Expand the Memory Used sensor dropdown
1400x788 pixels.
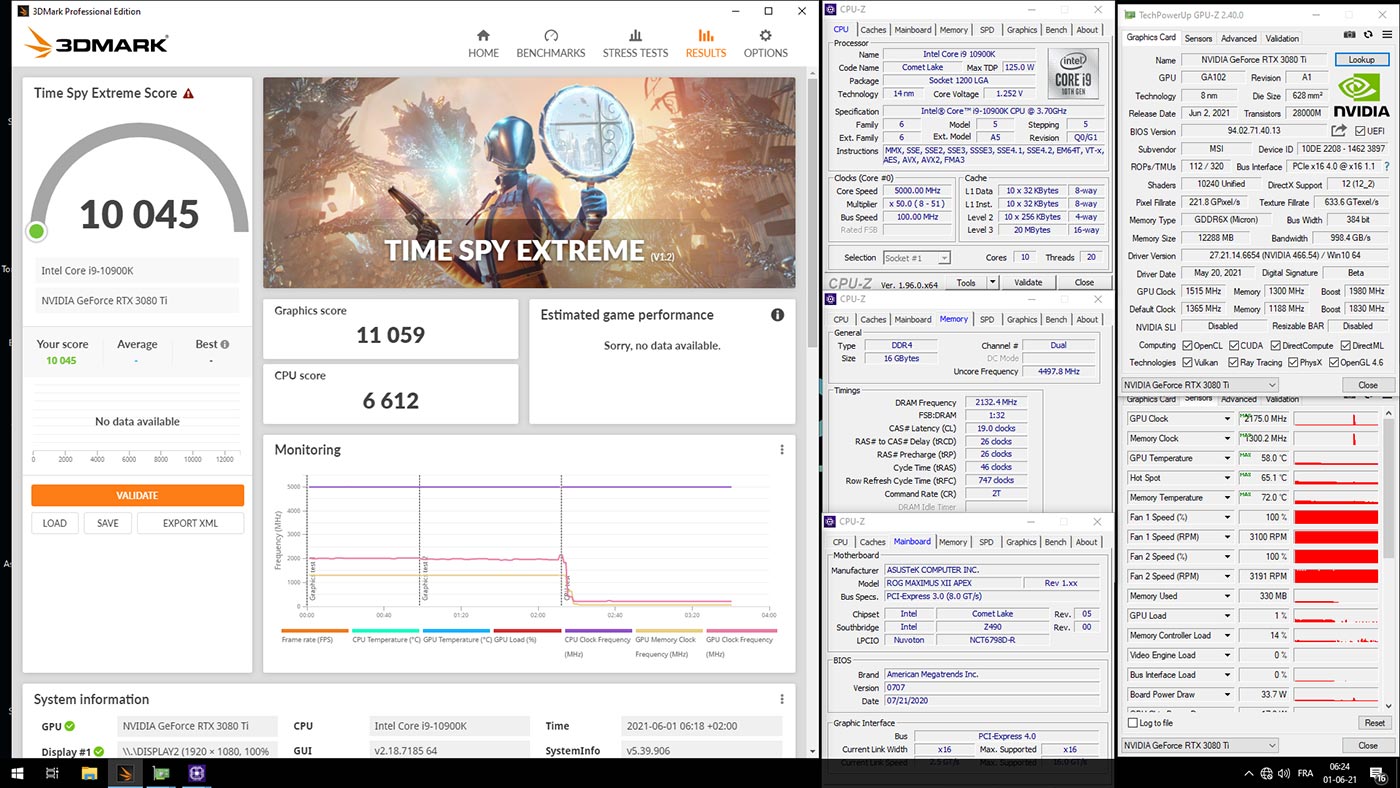(x=1227, y=596)
